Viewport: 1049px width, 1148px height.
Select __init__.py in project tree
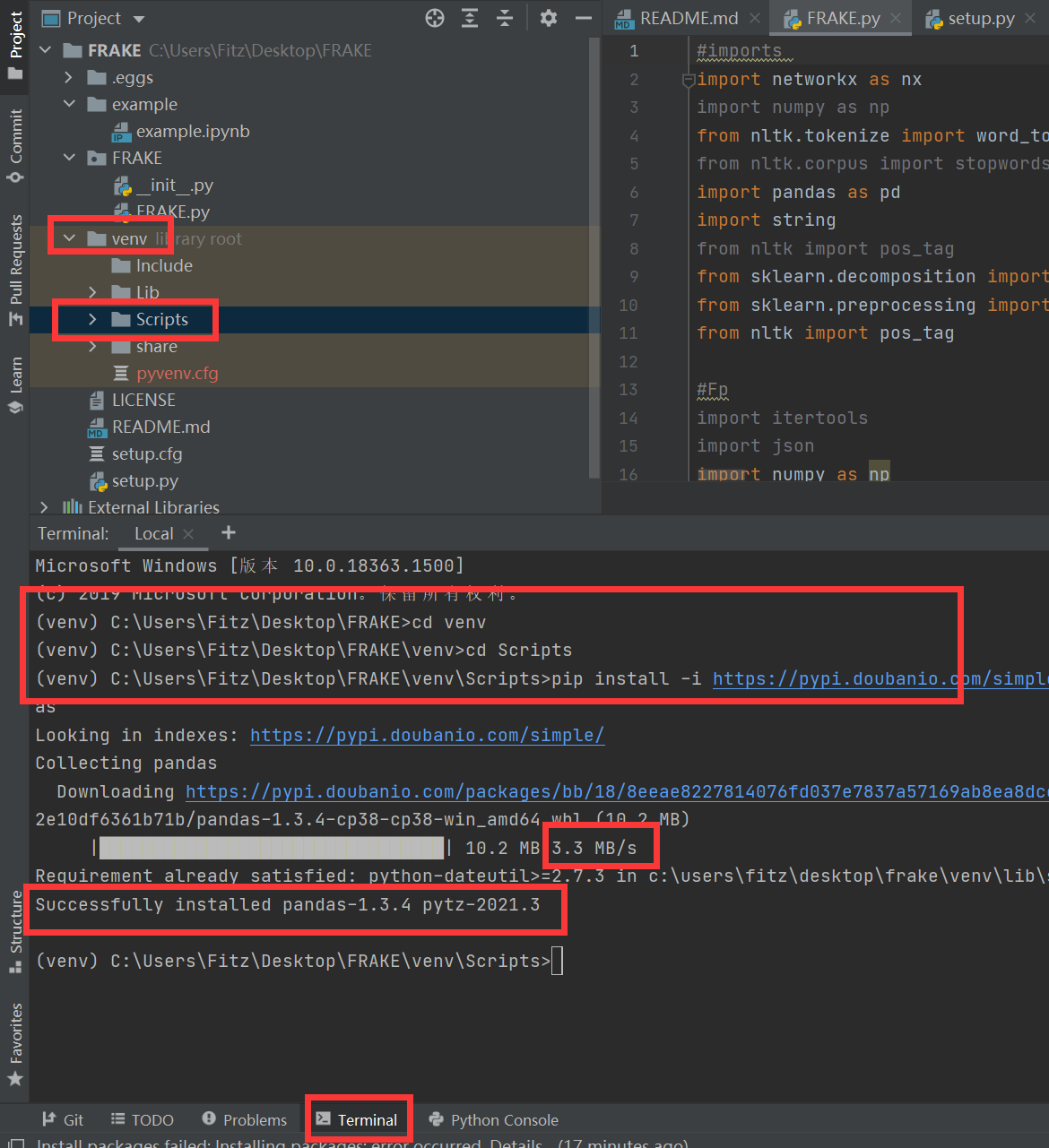tap(163, 185)
